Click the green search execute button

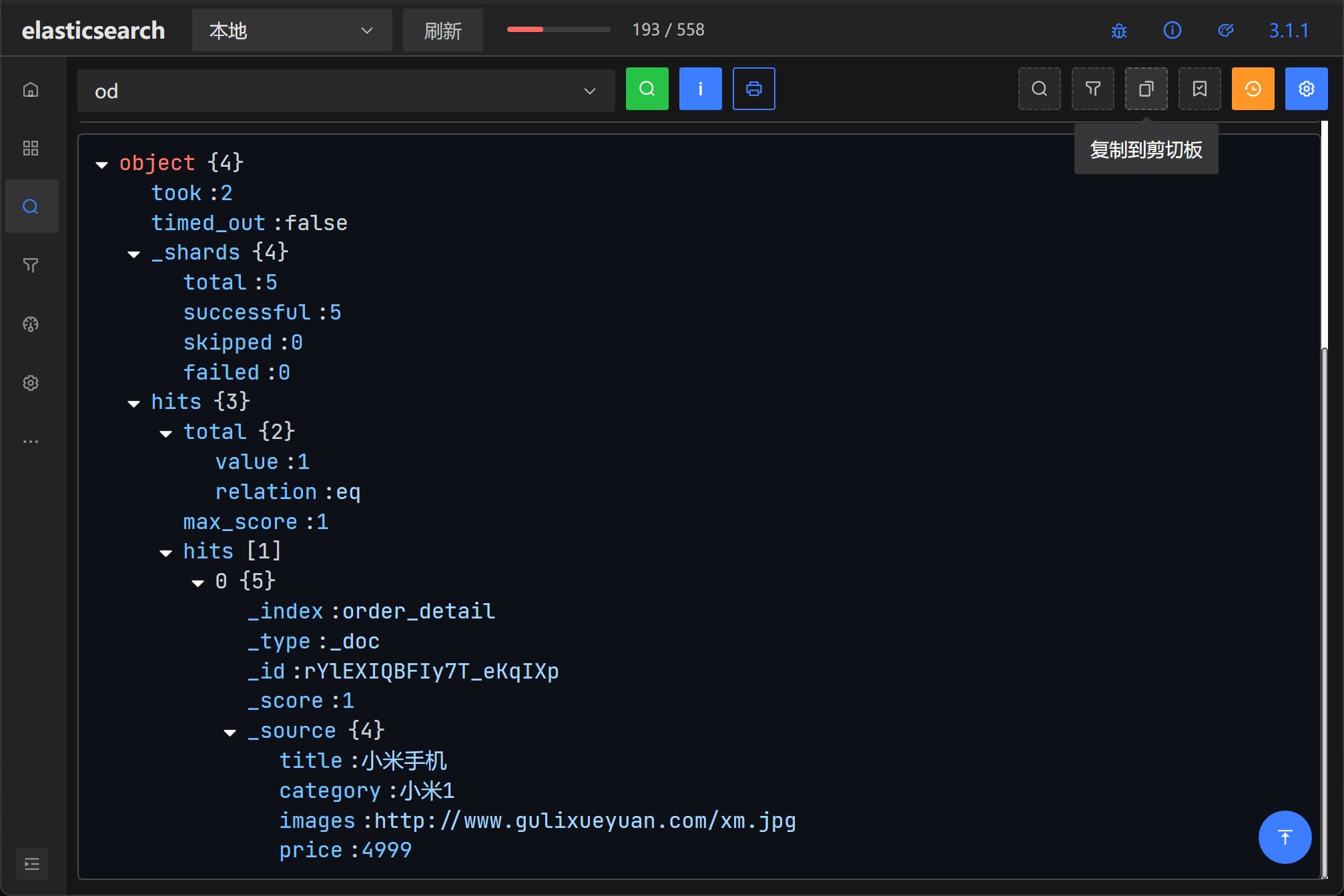coord(647,89)
